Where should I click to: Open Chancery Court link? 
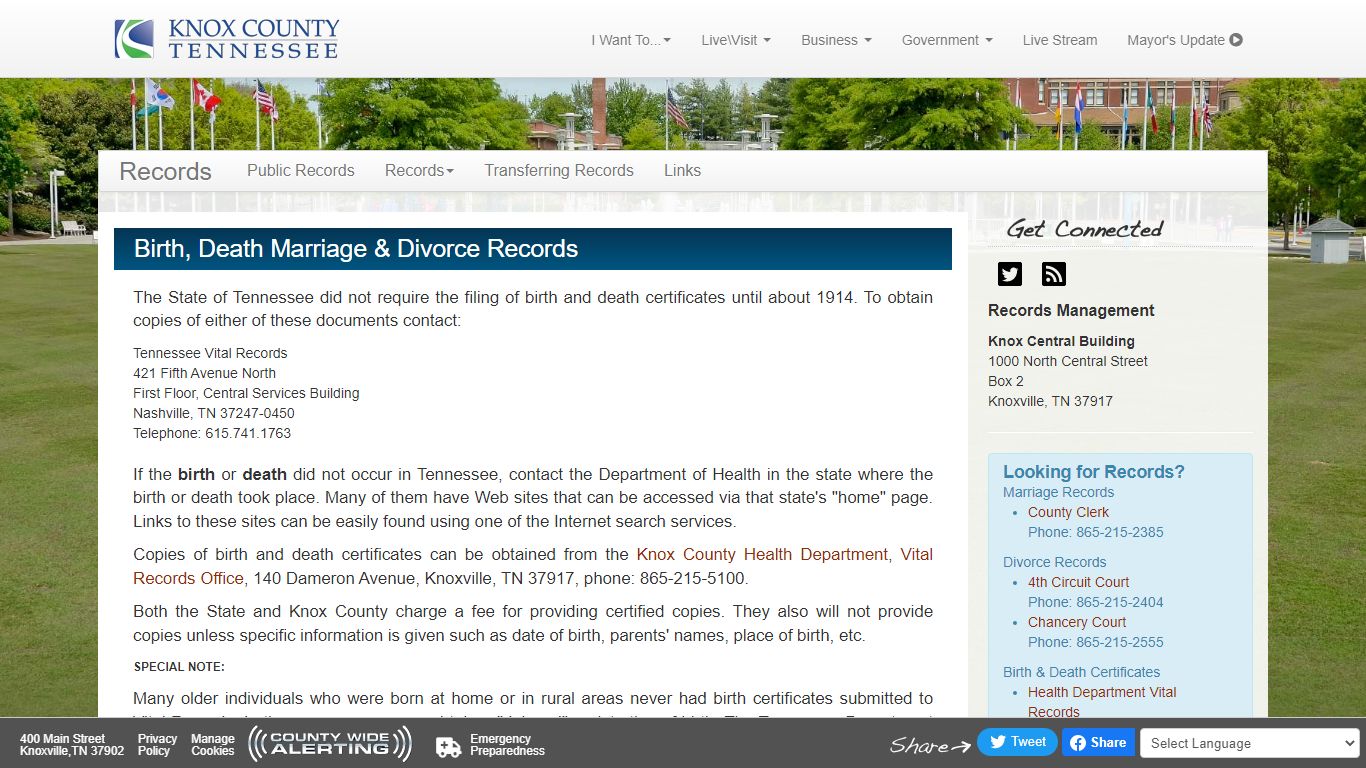tap(1077, 622)
